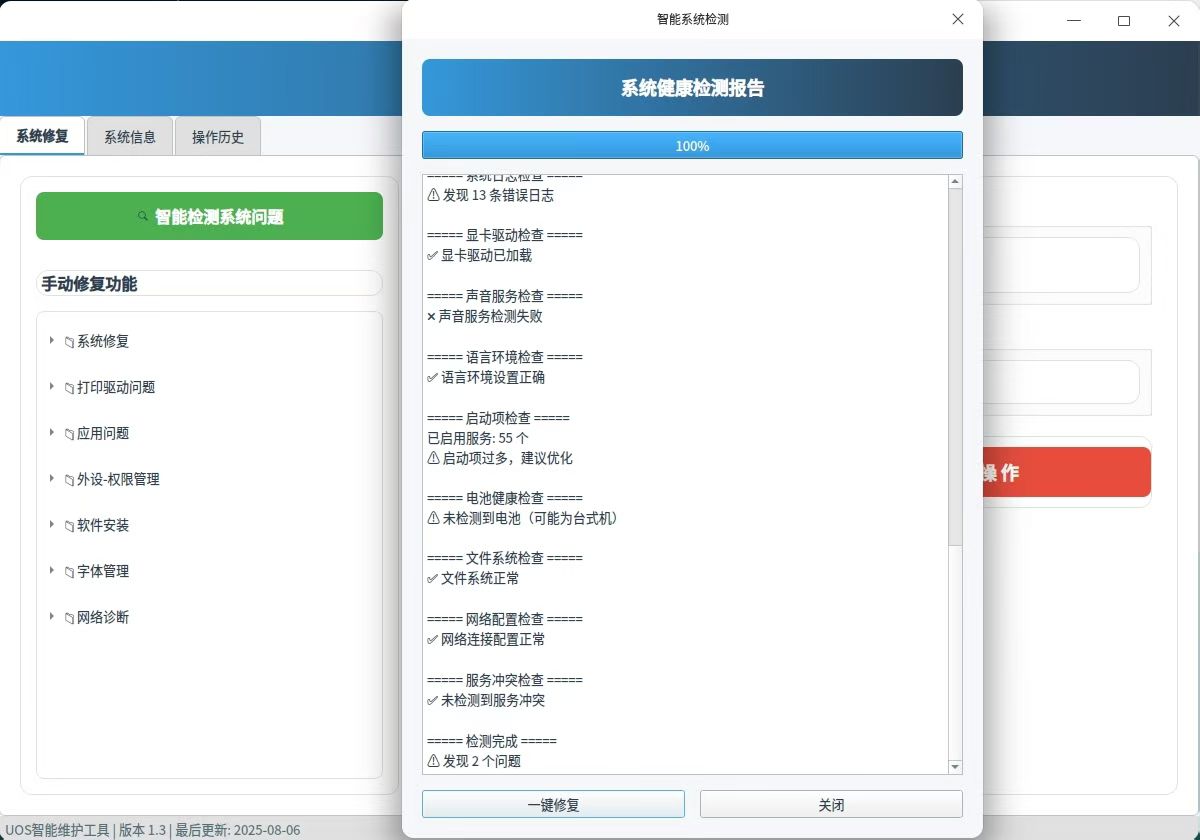Close the 智能系统检测 dialog with the X
1200x840 pixels.
point(958,19)
